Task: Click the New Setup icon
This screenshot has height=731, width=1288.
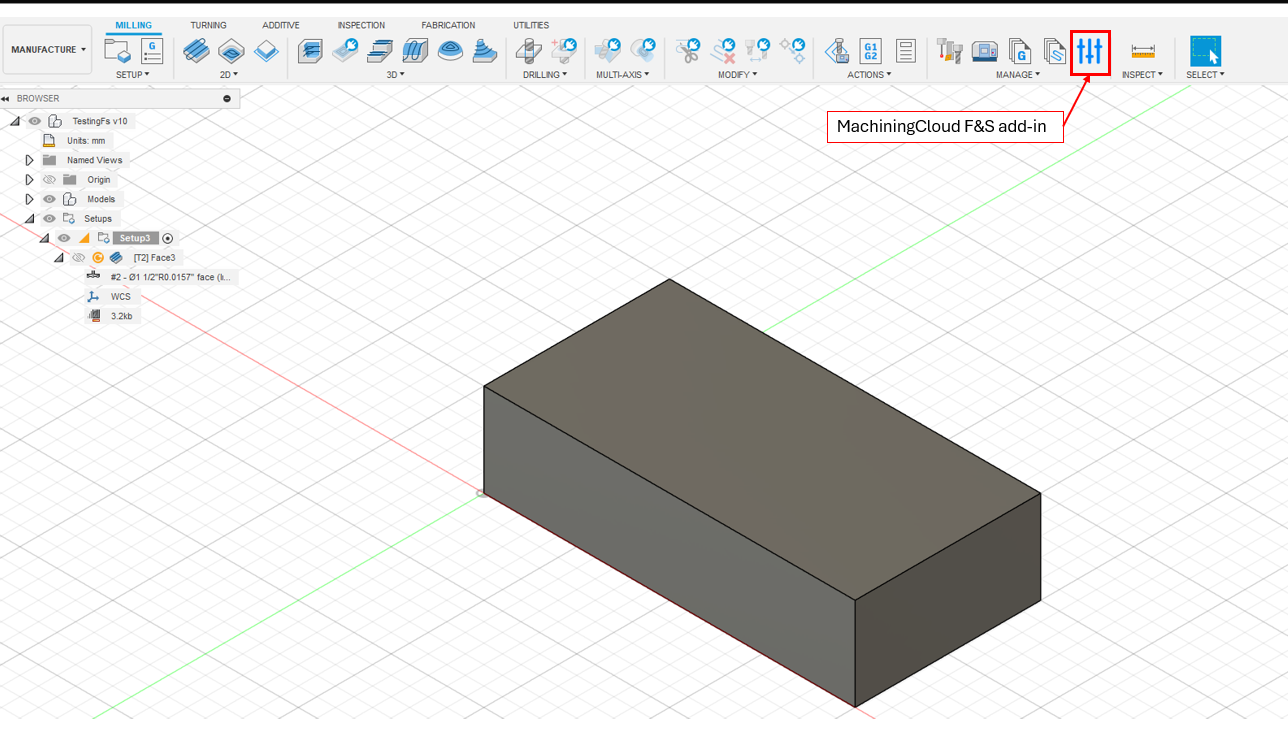Action: pyautogui.click(x=118, y=50)
